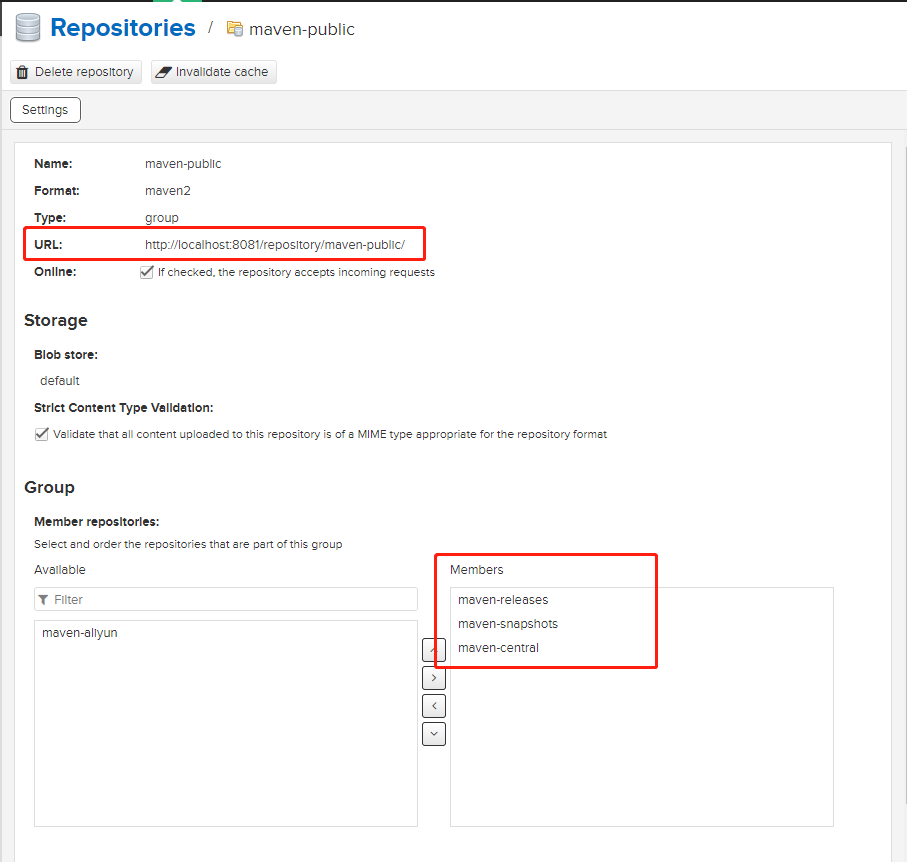Go back to Repositories via breadcrumb heading
The width and height of the screenshot is (907, 862).
click(122, 28)
